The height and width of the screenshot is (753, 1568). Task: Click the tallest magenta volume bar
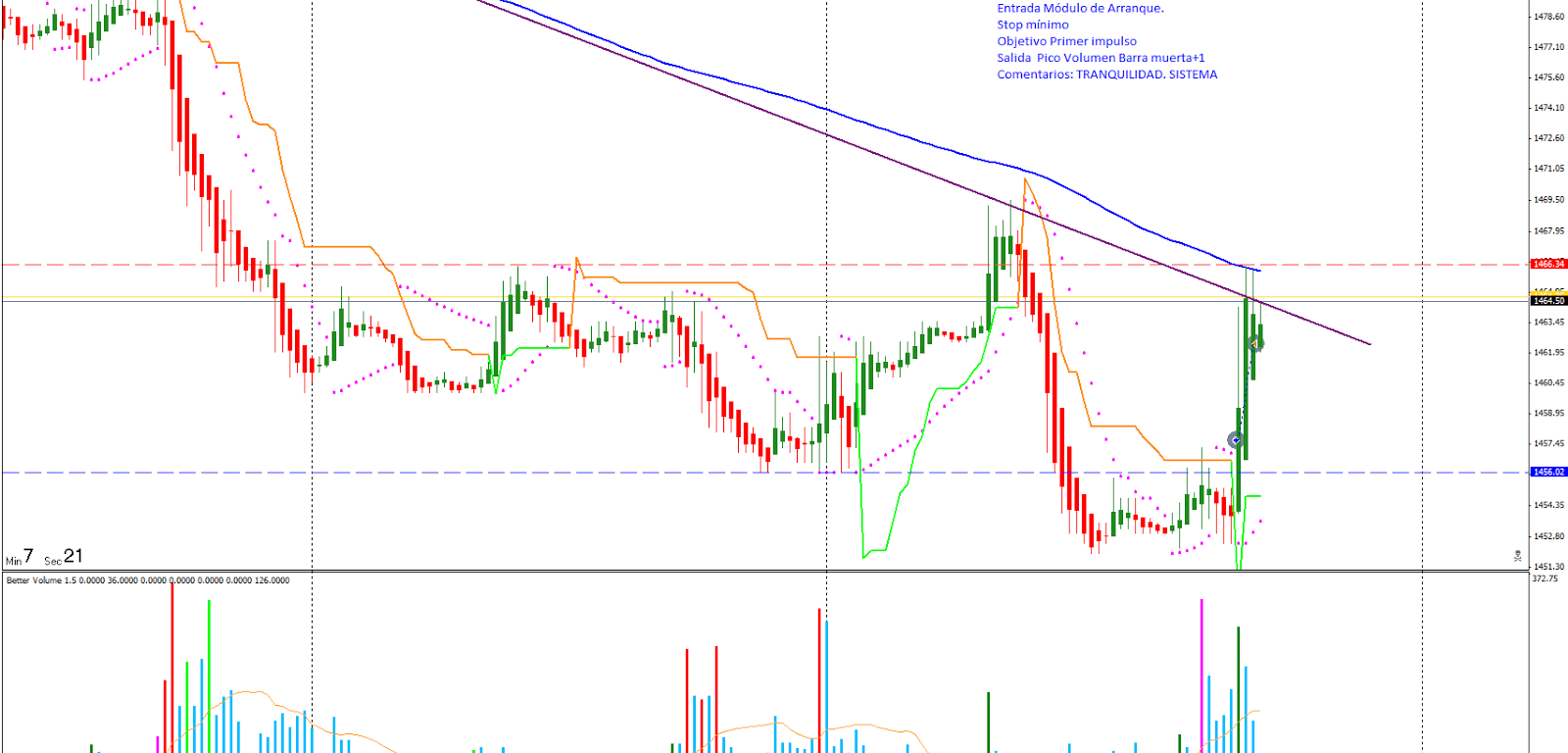1201,677
